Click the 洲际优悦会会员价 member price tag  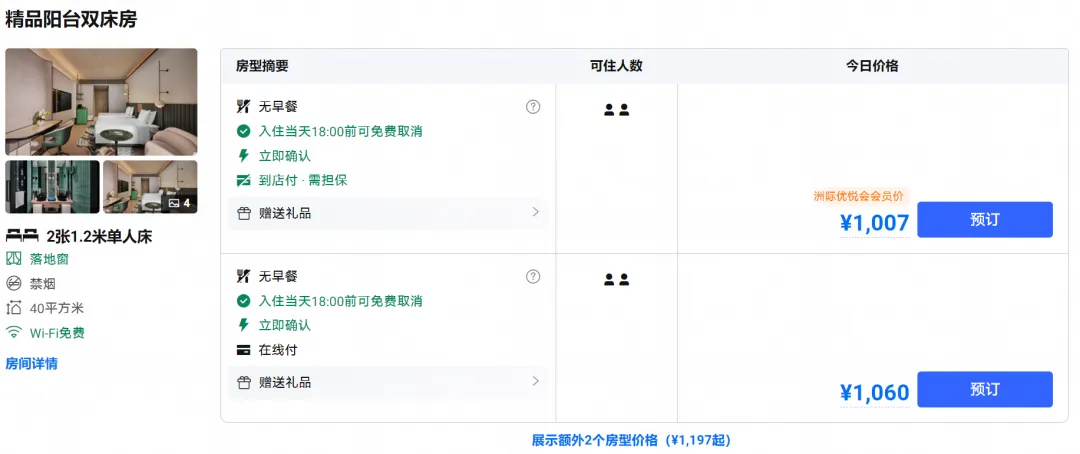[858, 196]
